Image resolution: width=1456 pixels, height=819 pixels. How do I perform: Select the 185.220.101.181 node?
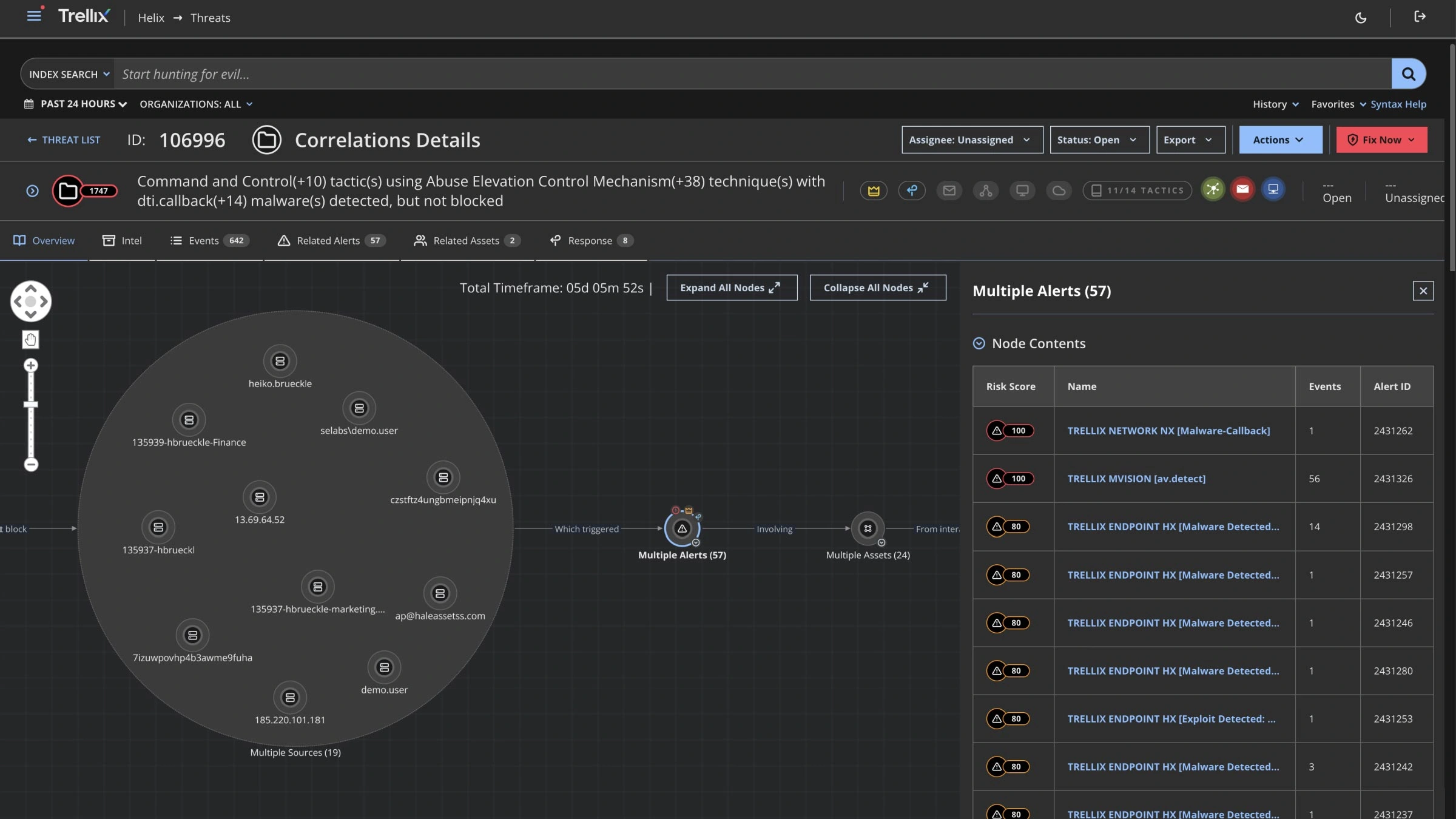pyautogui.click(x=290, y=698)
